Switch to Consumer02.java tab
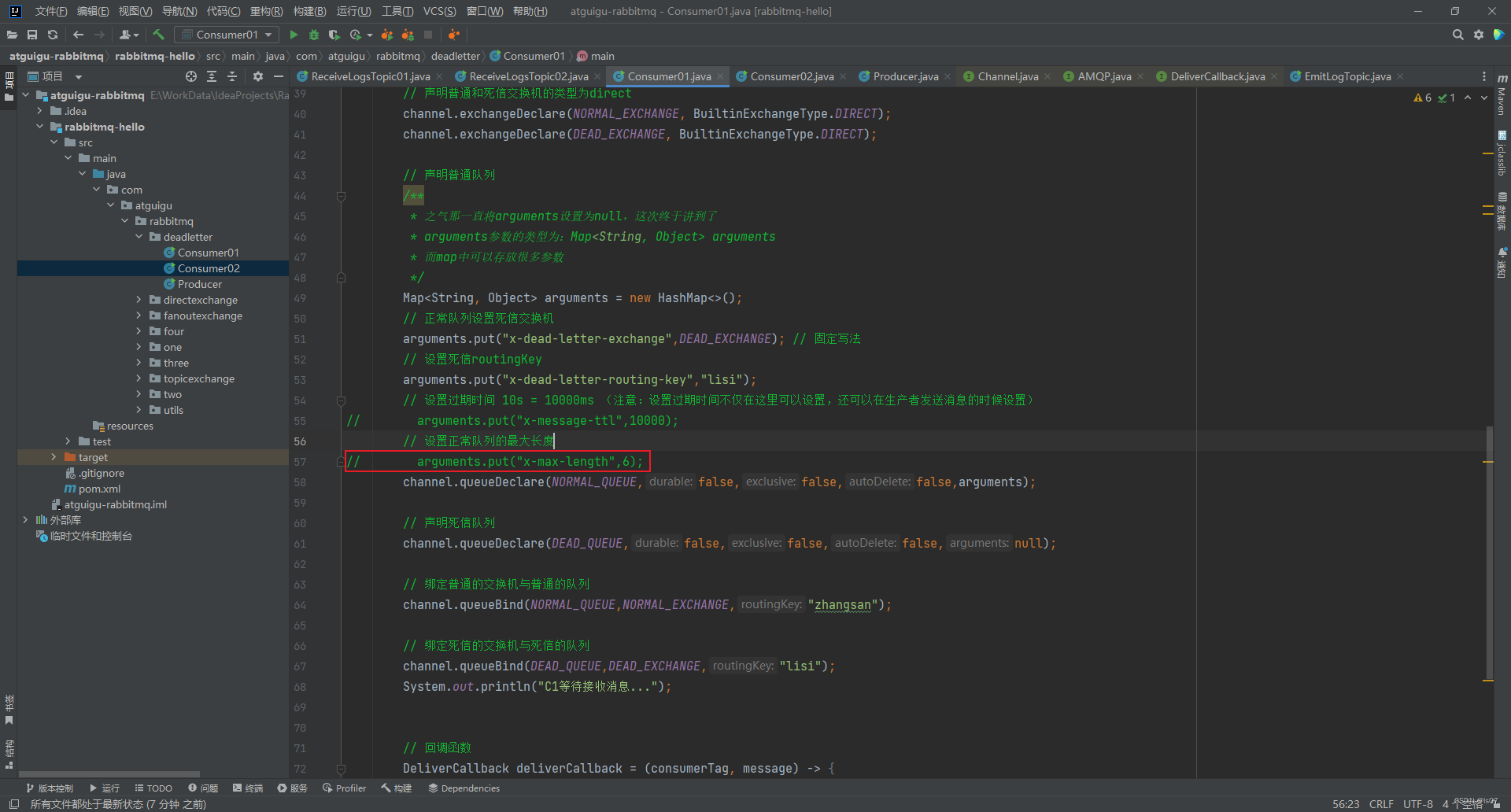The width and height of the screenshot is (1511, 812). (x=791, y=76)
